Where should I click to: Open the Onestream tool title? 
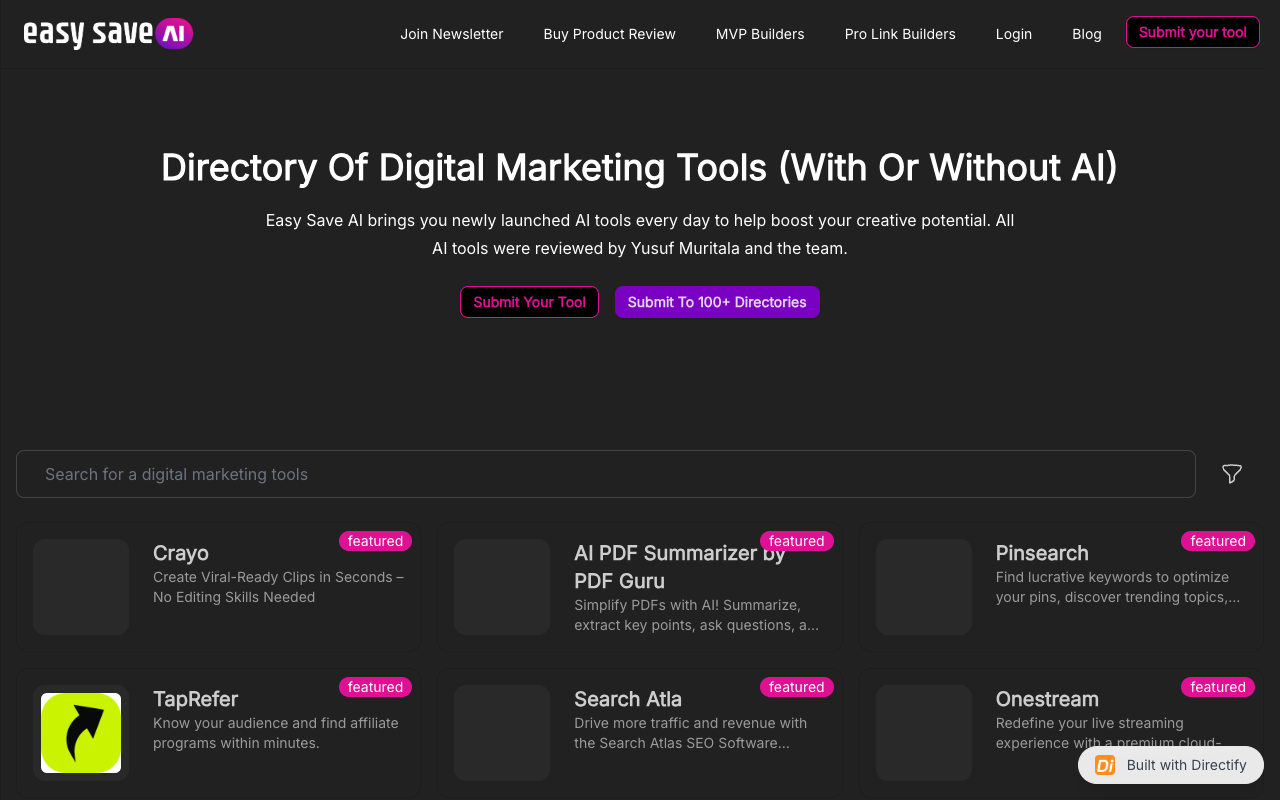pos(1047,699)
